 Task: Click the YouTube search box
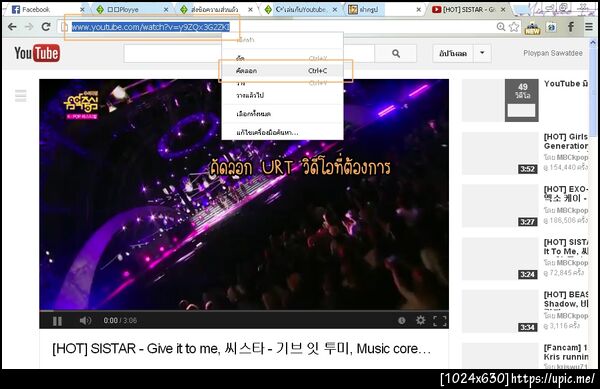tap(249, 54)
